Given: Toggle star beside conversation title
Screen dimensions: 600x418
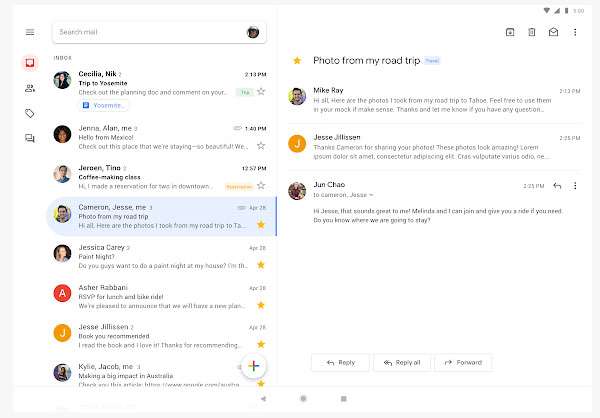Looking at the screenshot, I should pyautogui.click(x=297, y=60).
